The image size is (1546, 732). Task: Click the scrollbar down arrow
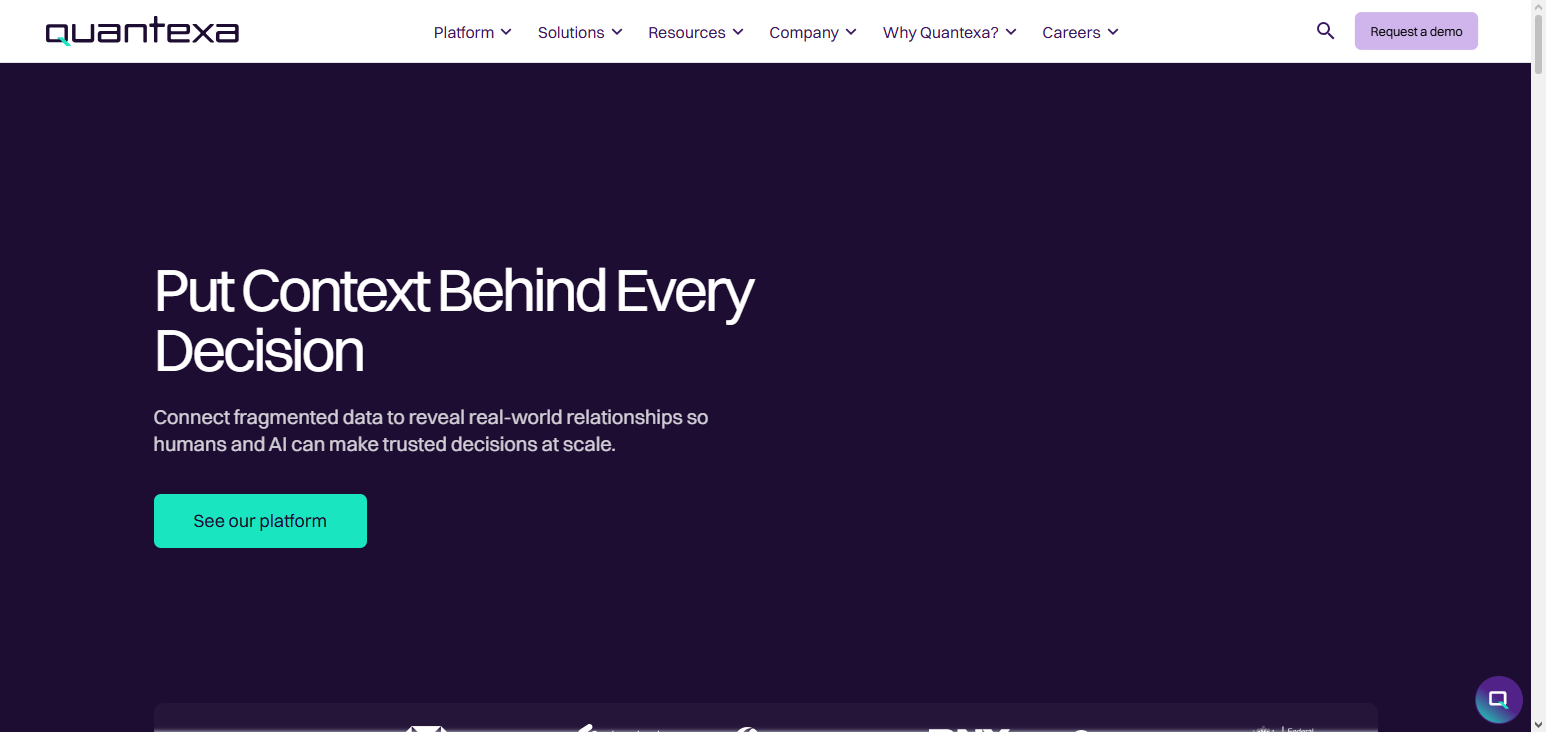point(1538,724)
